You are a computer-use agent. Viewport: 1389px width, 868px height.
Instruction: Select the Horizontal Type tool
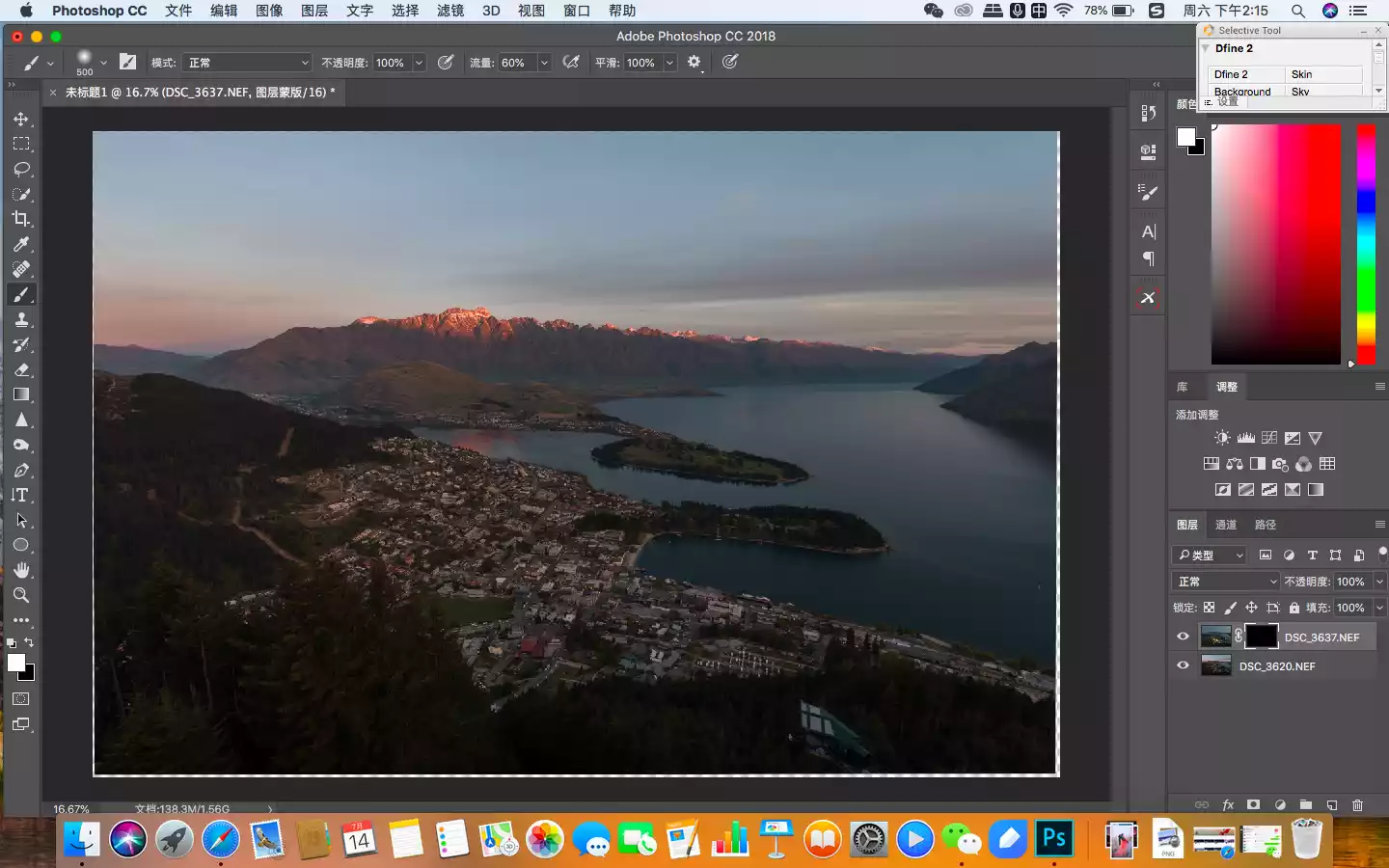click(x=21, y=495)
